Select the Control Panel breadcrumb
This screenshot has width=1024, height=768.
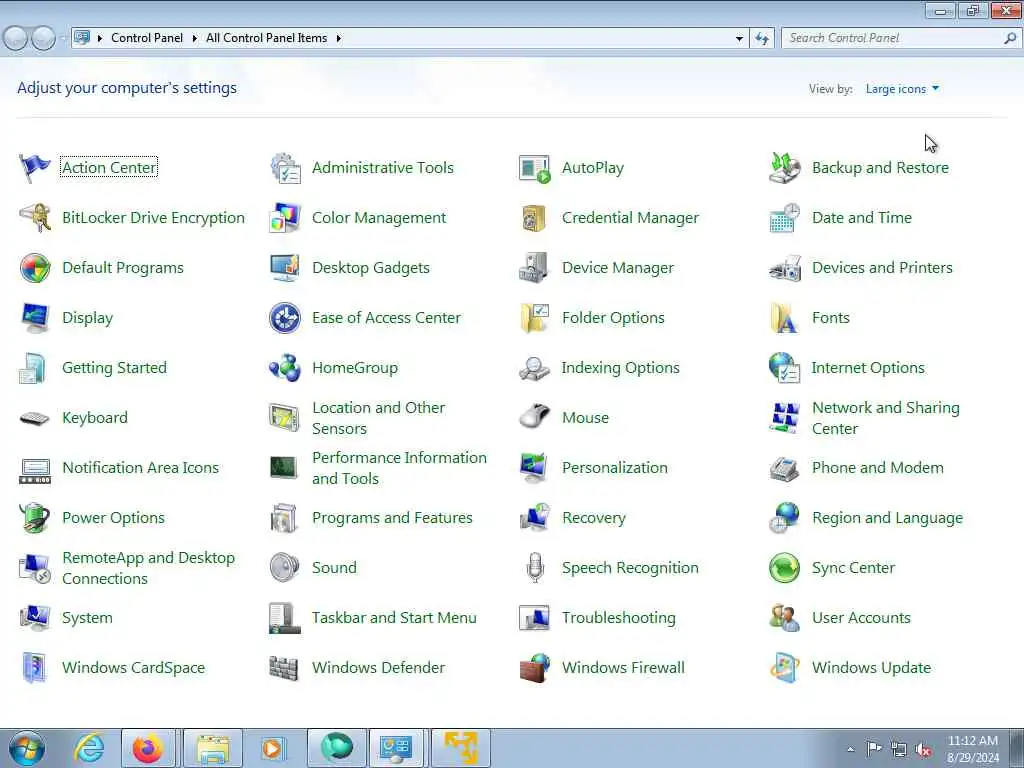point(147,38)
